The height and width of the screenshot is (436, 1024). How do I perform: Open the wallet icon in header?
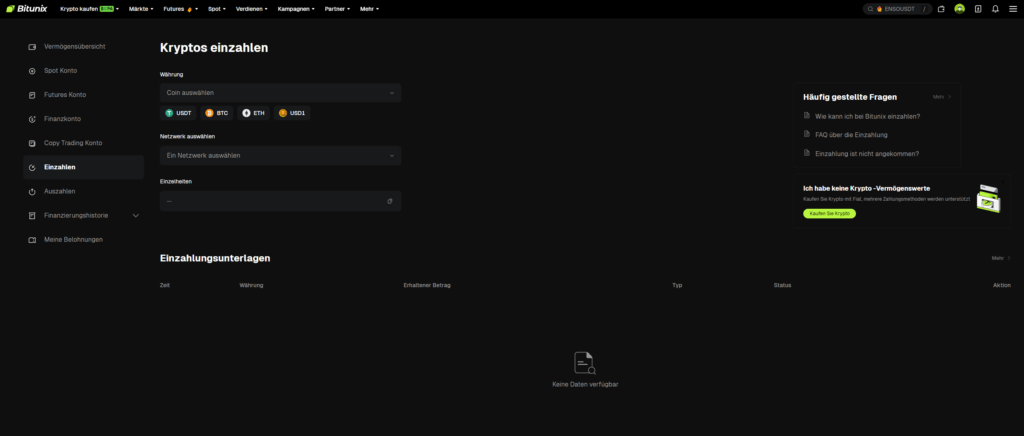click(x=941, y=9)
